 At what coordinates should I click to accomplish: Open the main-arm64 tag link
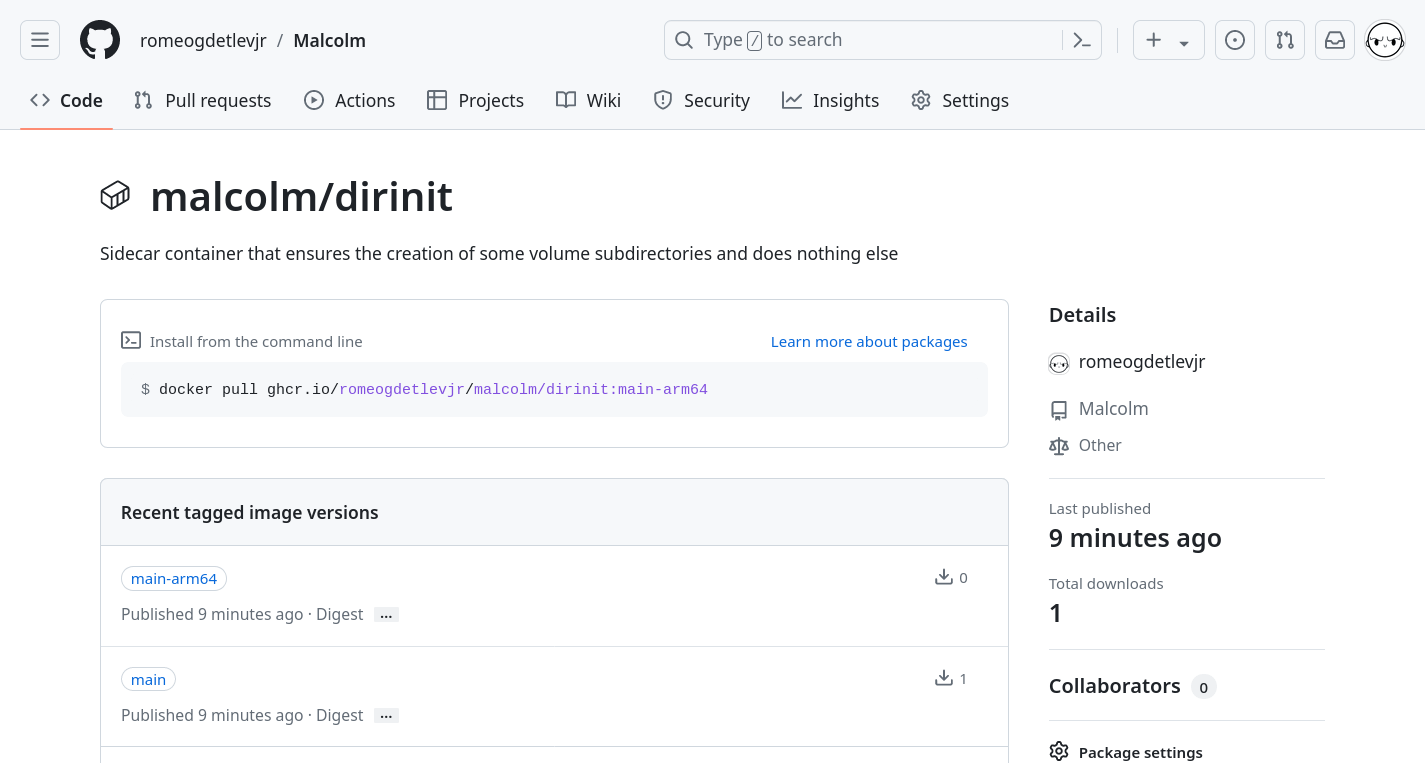[174, 579]
